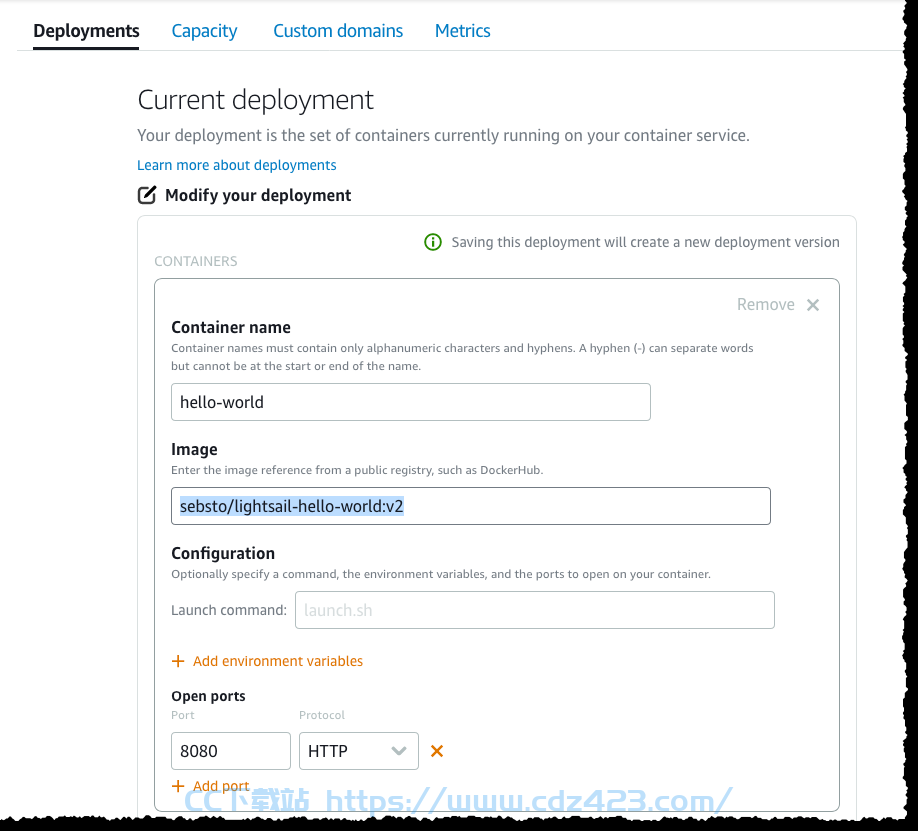The image size is (918, 831).
Task: Click the plus icon beside Add port
Action: coord(178,786)
